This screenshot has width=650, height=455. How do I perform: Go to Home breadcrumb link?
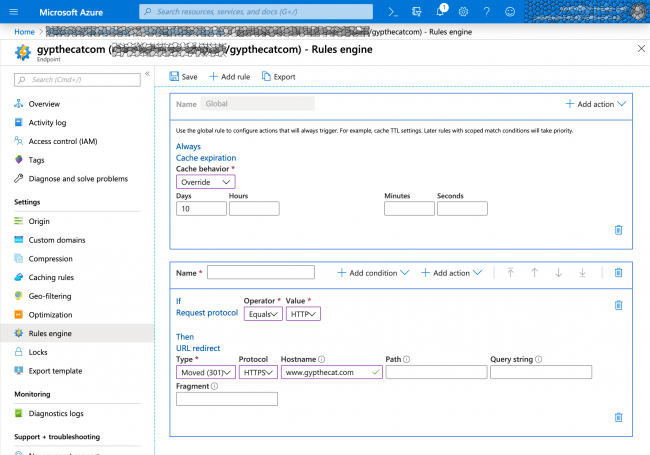tap(24, 32)
